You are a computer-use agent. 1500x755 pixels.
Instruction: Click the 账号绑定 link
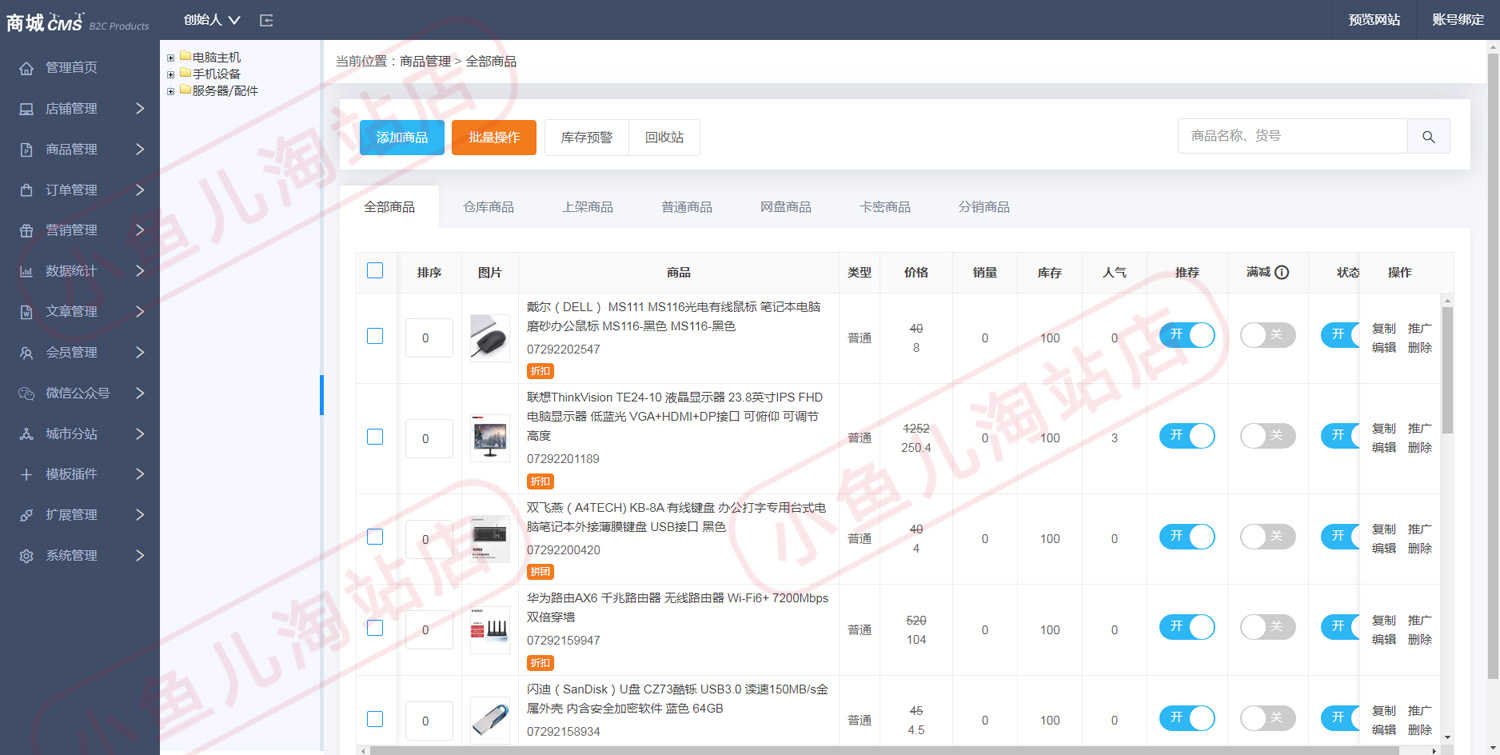click(x=1458, y=20)
